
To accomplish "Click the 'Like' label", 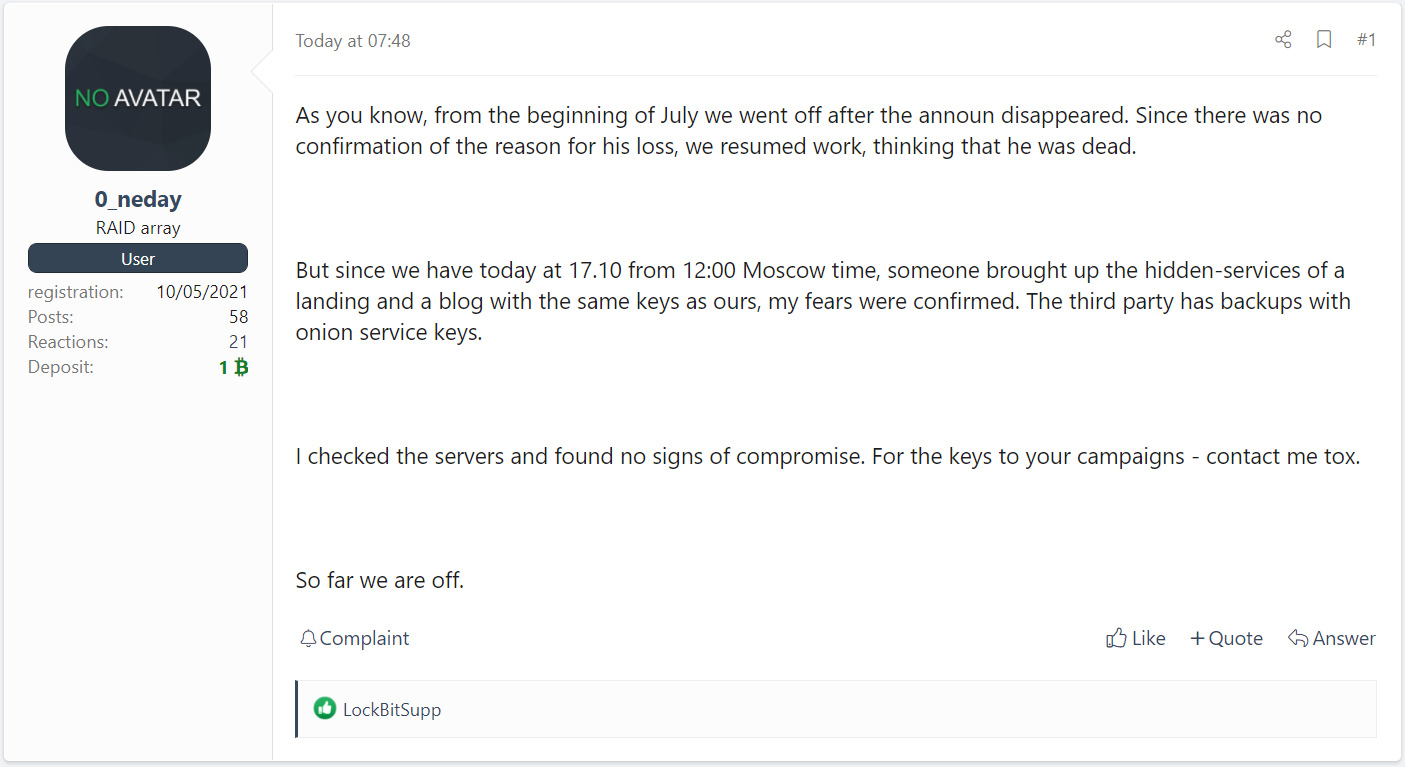I will (1147, 637).
